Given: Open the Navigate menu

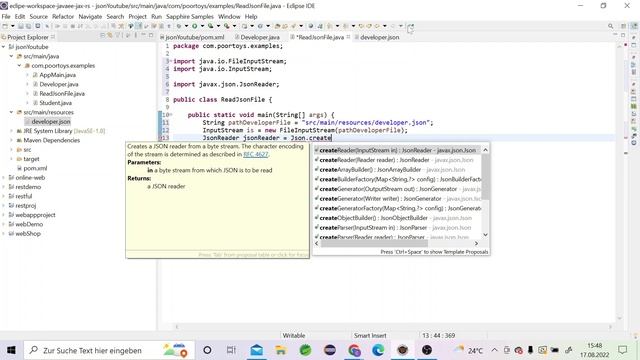Looking at the screenshot, I should [x=90, y=17].
